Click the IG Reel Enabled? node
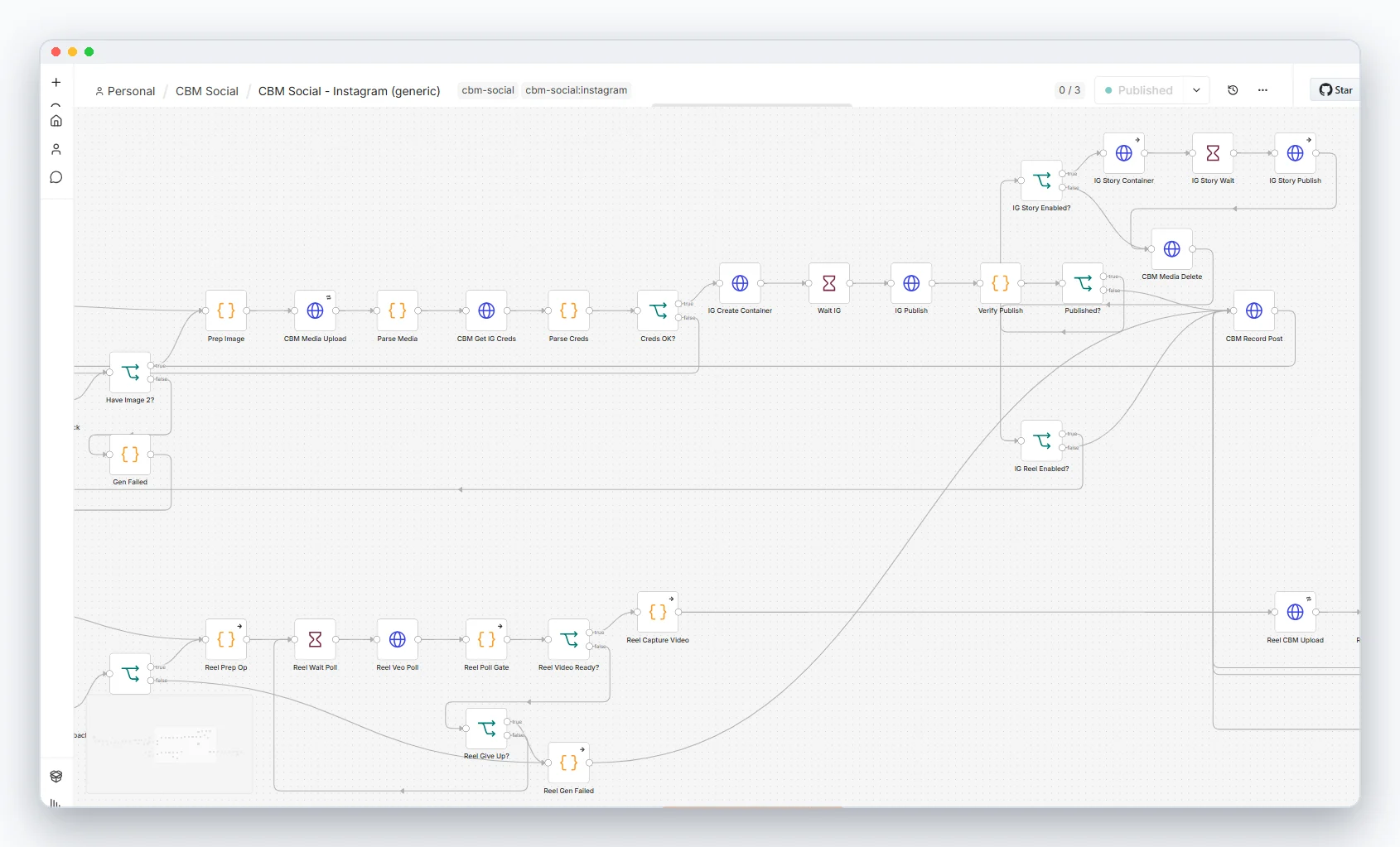Screen dimensions: 1400x847 pos(1041,440)
